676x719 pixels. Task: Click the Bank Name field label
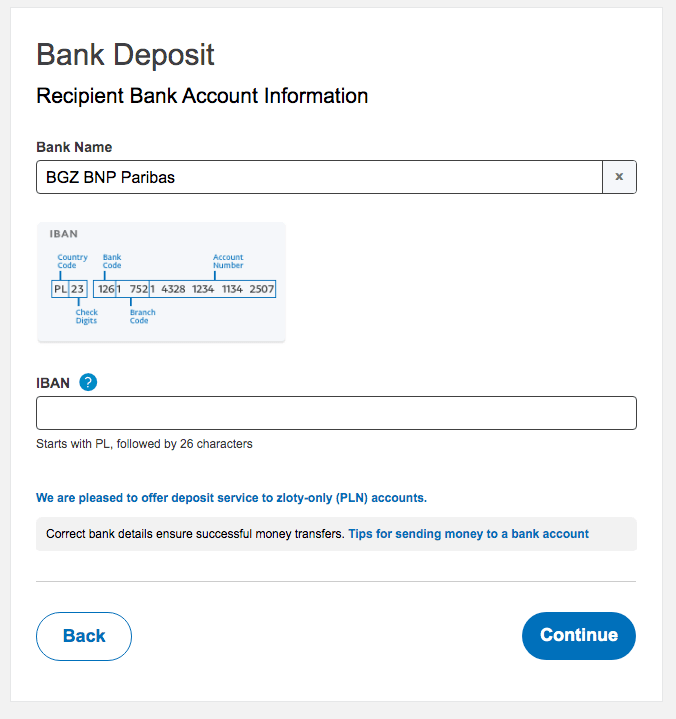pos(74,147)
